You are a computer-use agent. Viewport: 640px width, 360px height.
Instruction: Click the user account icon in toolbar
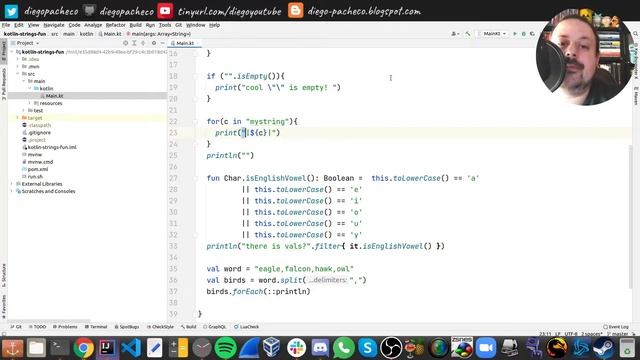point(455,34)
